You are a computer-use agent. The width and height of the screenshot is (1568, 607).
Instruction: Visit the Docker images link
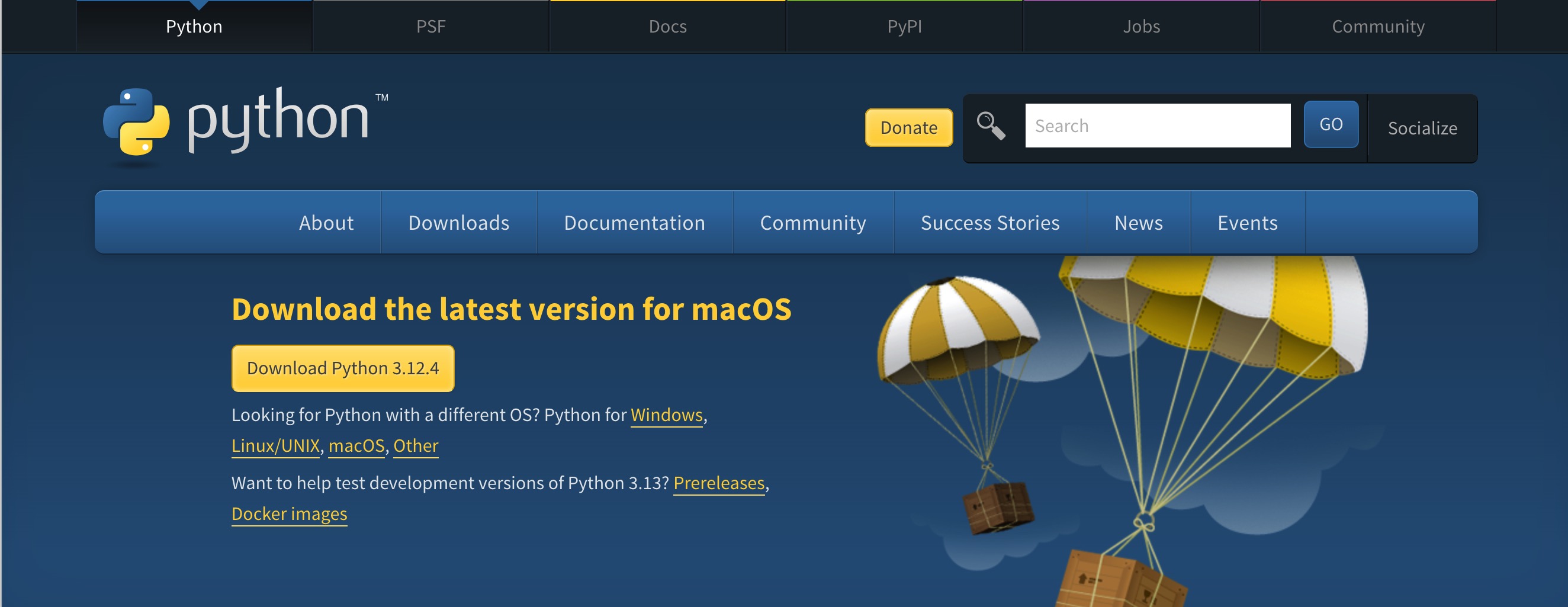[289, 515]
